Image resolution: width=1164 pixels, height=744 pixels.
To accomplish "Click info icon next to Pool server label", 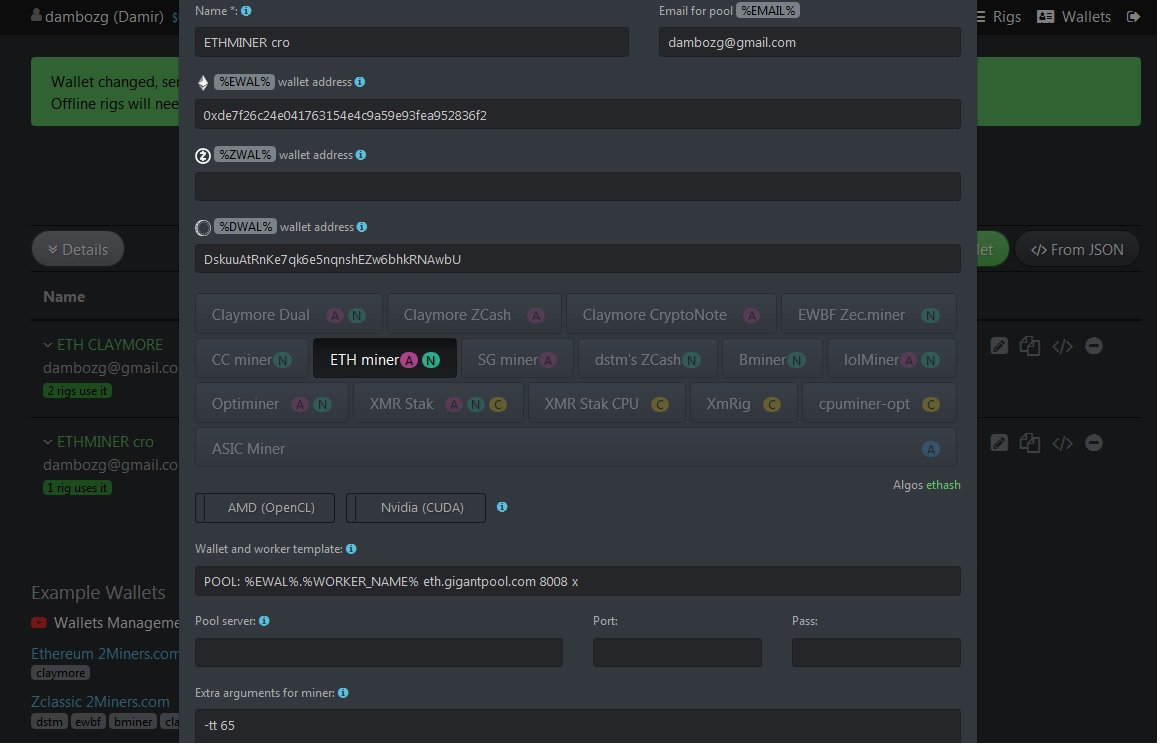I will point(264,621).
